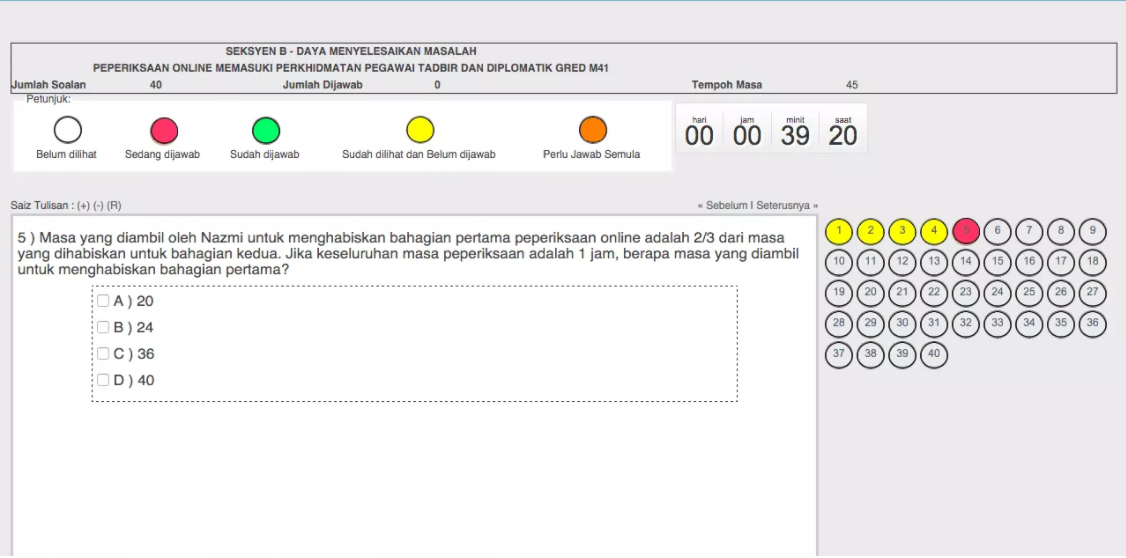The width and height of the screenshot is (1126, 558).
Task: Tick the checkbox for answer C) 36
Action: click(103, 353)
